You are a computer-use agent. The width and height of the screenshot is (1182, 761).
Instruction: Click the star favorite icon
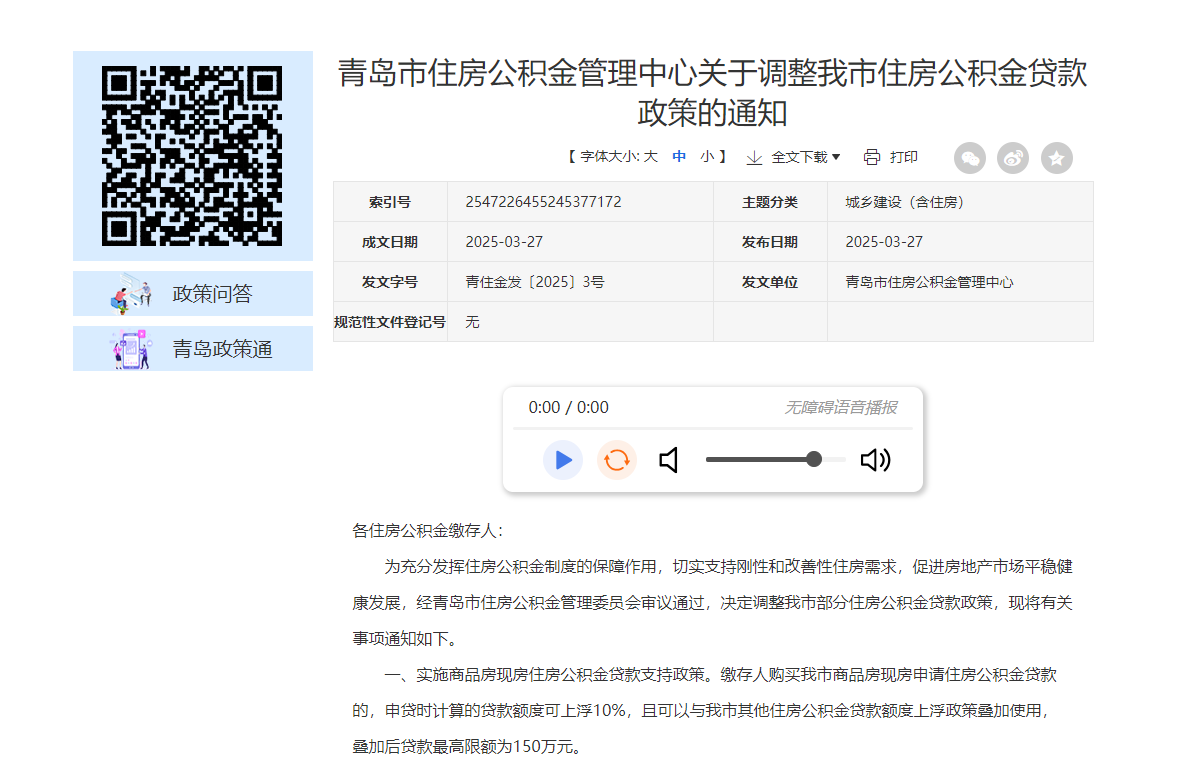coord(1057,158)
